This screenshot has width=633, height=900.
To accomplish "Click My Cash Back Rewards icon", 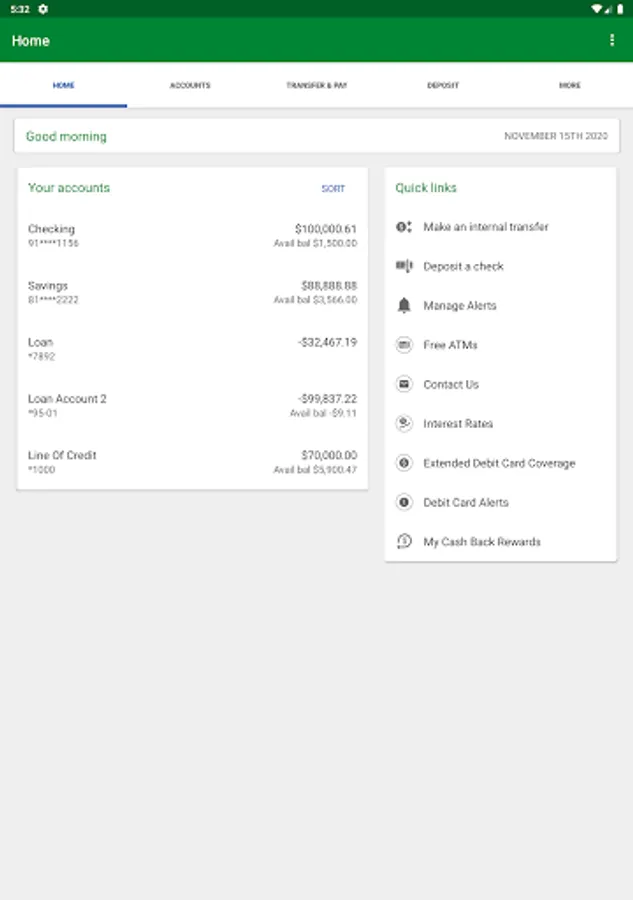I will (x=404, y=542).
